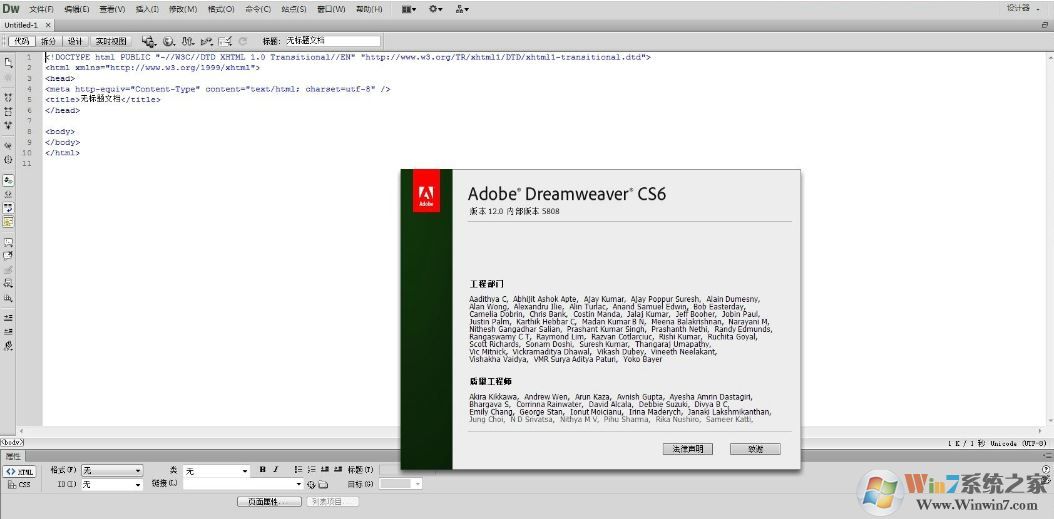The height and width of the screenshot is (519, 1054).
Task: Click the 法律声明 legal notices button
Action: pyautogui.click(x=687, y=448)
